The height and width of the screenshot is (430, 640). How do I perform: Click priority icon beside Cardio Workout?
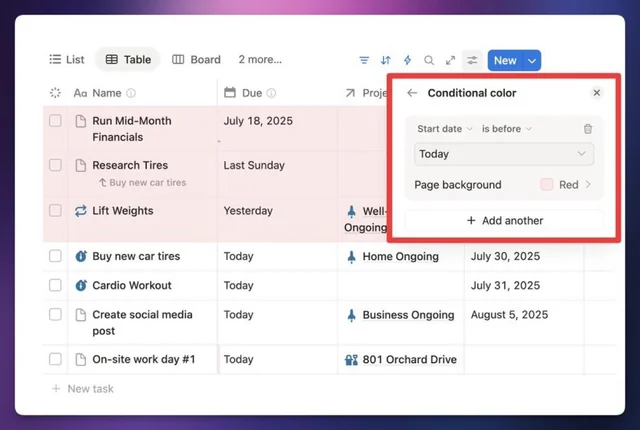pos(81,285)
